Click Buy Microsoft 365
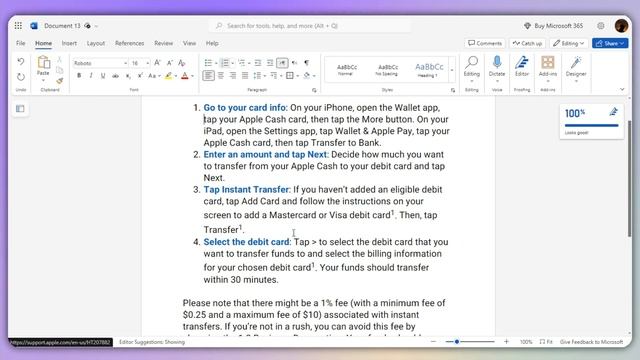Screen dimensions: 640x360 (x=553, y=26)
